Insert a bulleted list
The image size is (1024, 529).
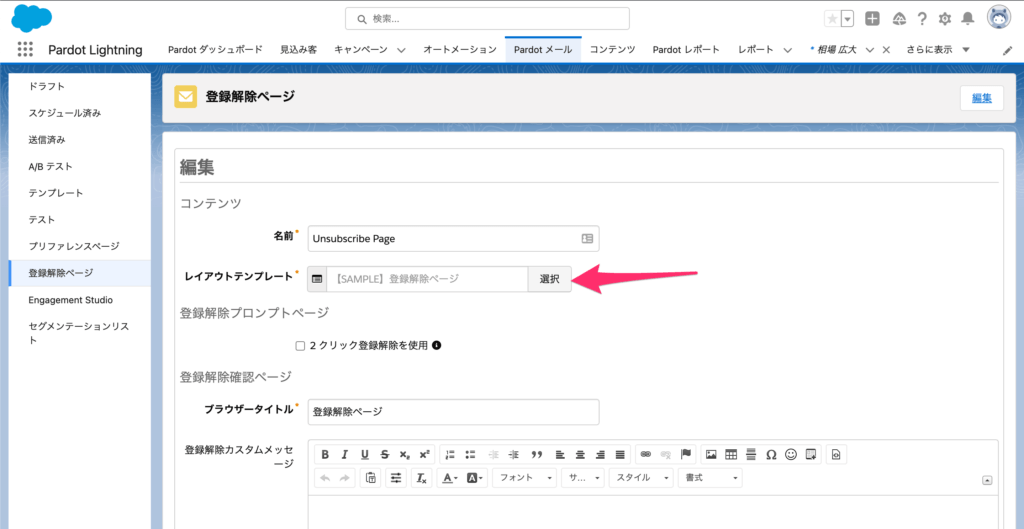click(x=470, y=454)
